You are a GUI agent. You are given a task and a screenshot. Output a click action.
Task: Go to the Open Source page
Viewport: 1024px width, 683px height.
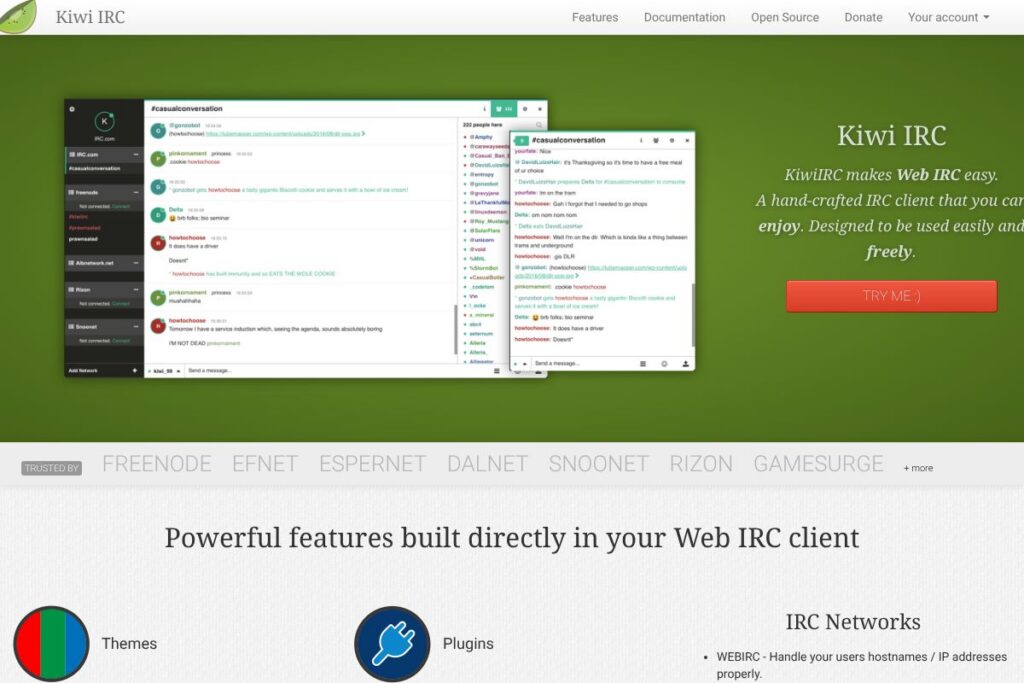[784, 17]
